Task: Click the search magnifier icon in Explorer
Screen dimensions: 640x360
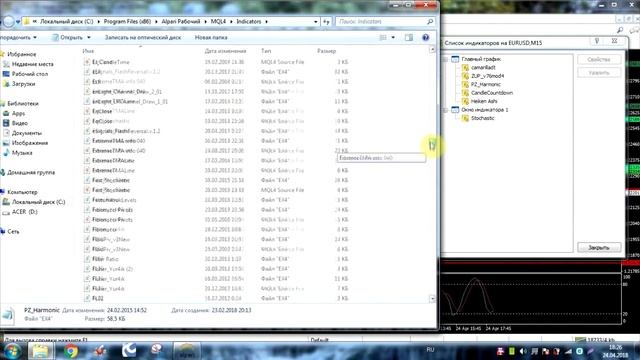Action: pos(430,22)
